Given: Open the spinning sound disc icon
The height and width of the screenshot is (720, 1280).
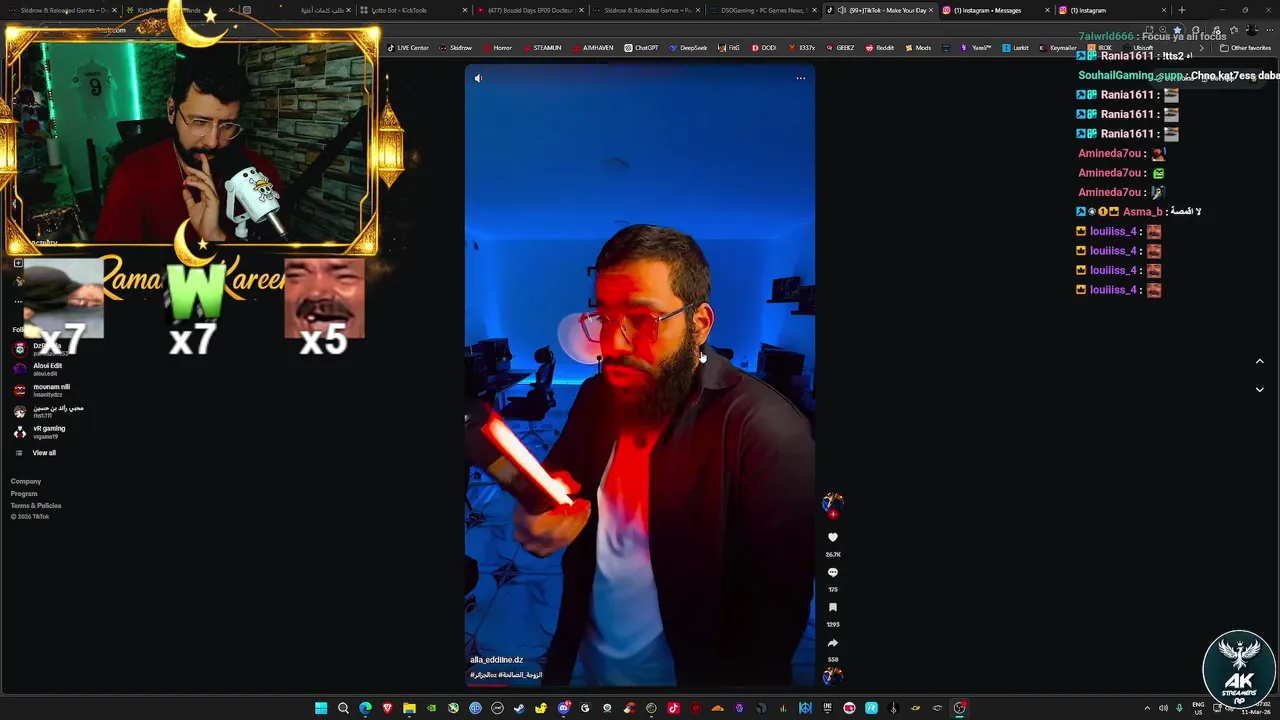Looking at the screenshot, I should pyautogui.click(x=832, y=676).
